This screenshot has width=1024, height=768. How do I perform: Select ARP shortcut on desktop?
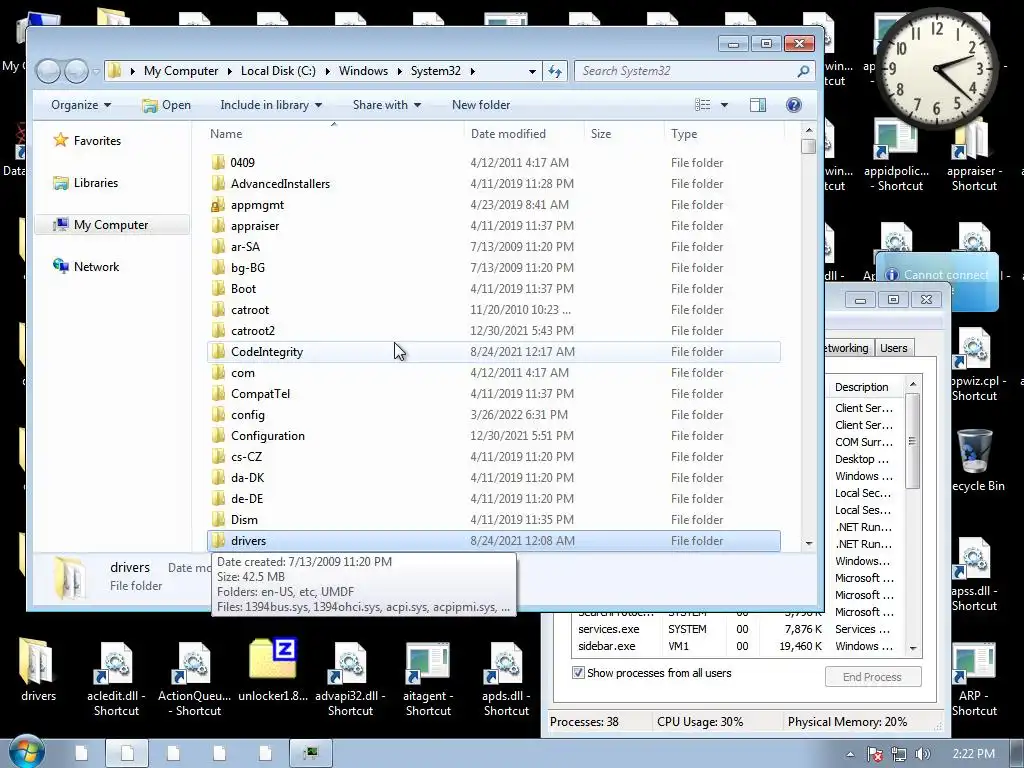[x=974, y=679]
